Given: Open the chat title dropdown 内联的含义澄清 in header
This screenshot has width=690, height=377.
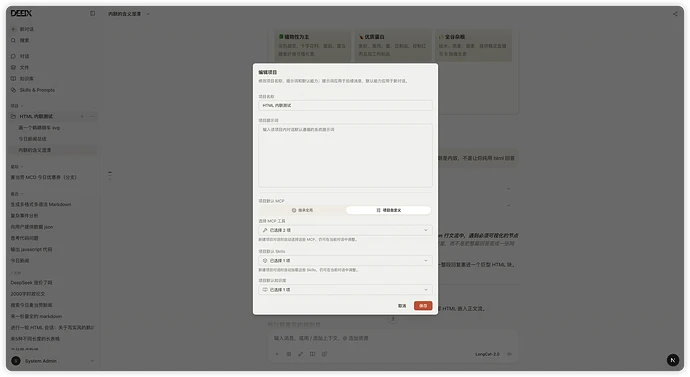Looking at the screenshot, I should pyautogui.click(x=129, y=14).
